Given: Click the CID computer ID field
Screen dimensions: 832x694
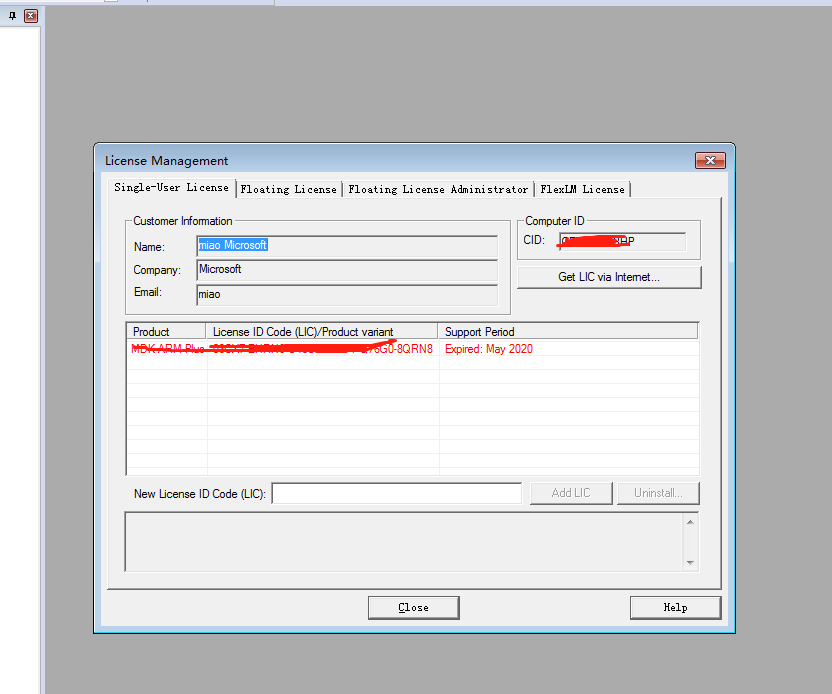Looking at the screenshot, I should [x=622, y=241].
